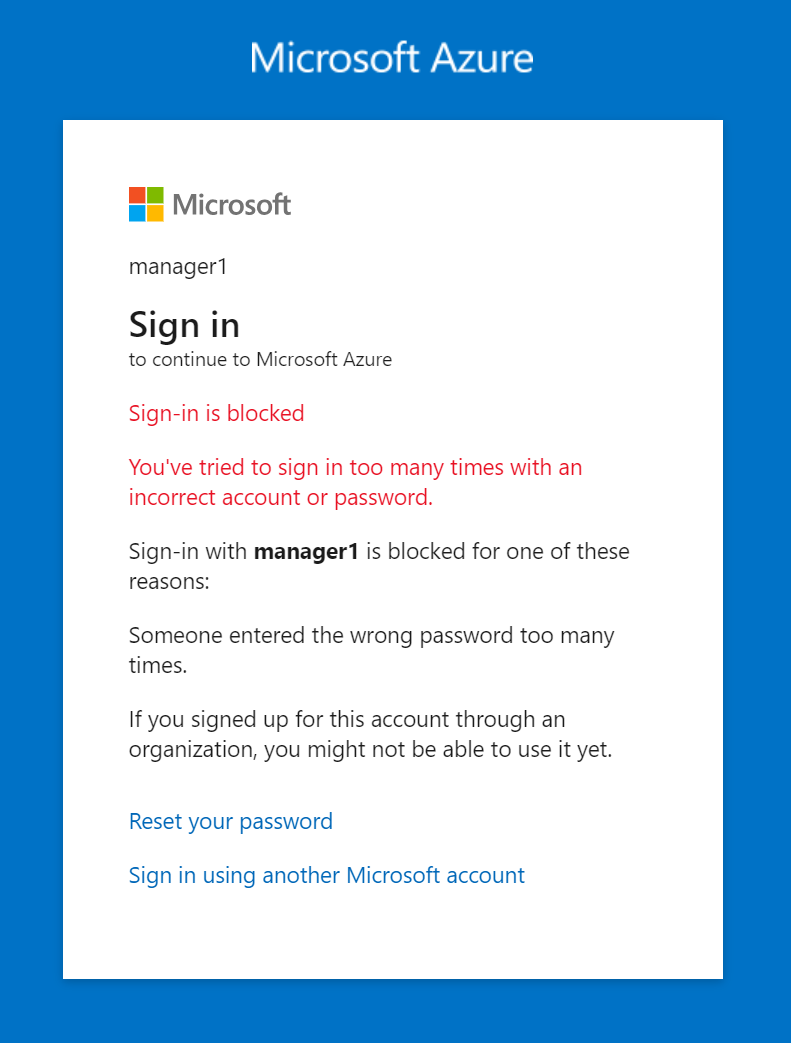Click the blue square of the Microsoft logo
Image resolution: width=791 pixels, height=1043 pixels.
(137, 214)
